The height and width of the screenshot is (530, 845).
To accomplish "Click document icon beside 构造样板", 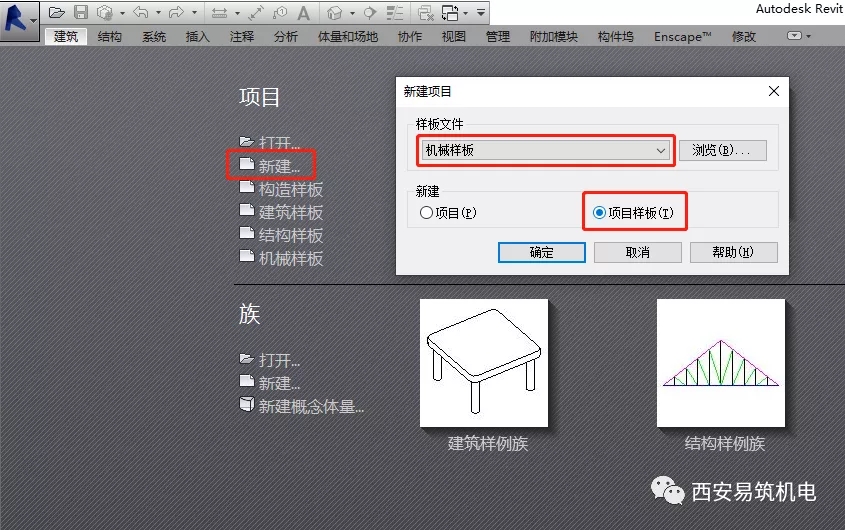I will pos(247,187).
